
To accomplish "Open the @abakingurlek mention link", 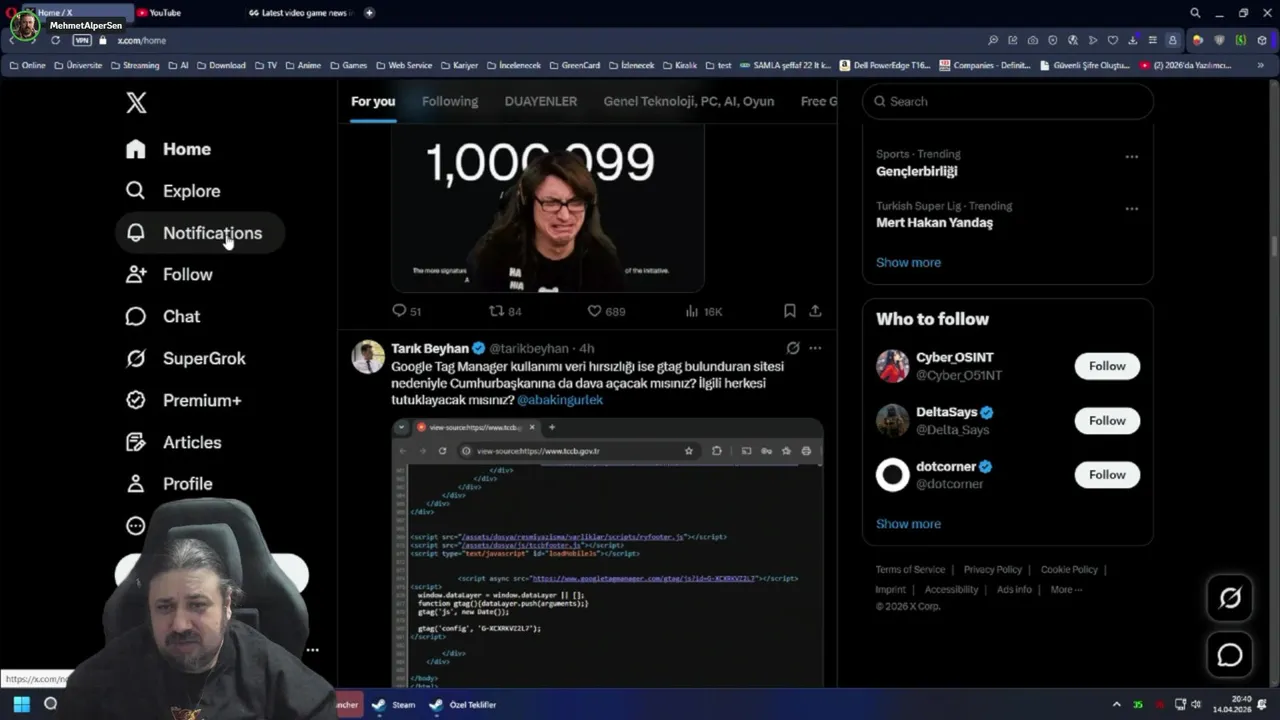I will pos(560,399).
